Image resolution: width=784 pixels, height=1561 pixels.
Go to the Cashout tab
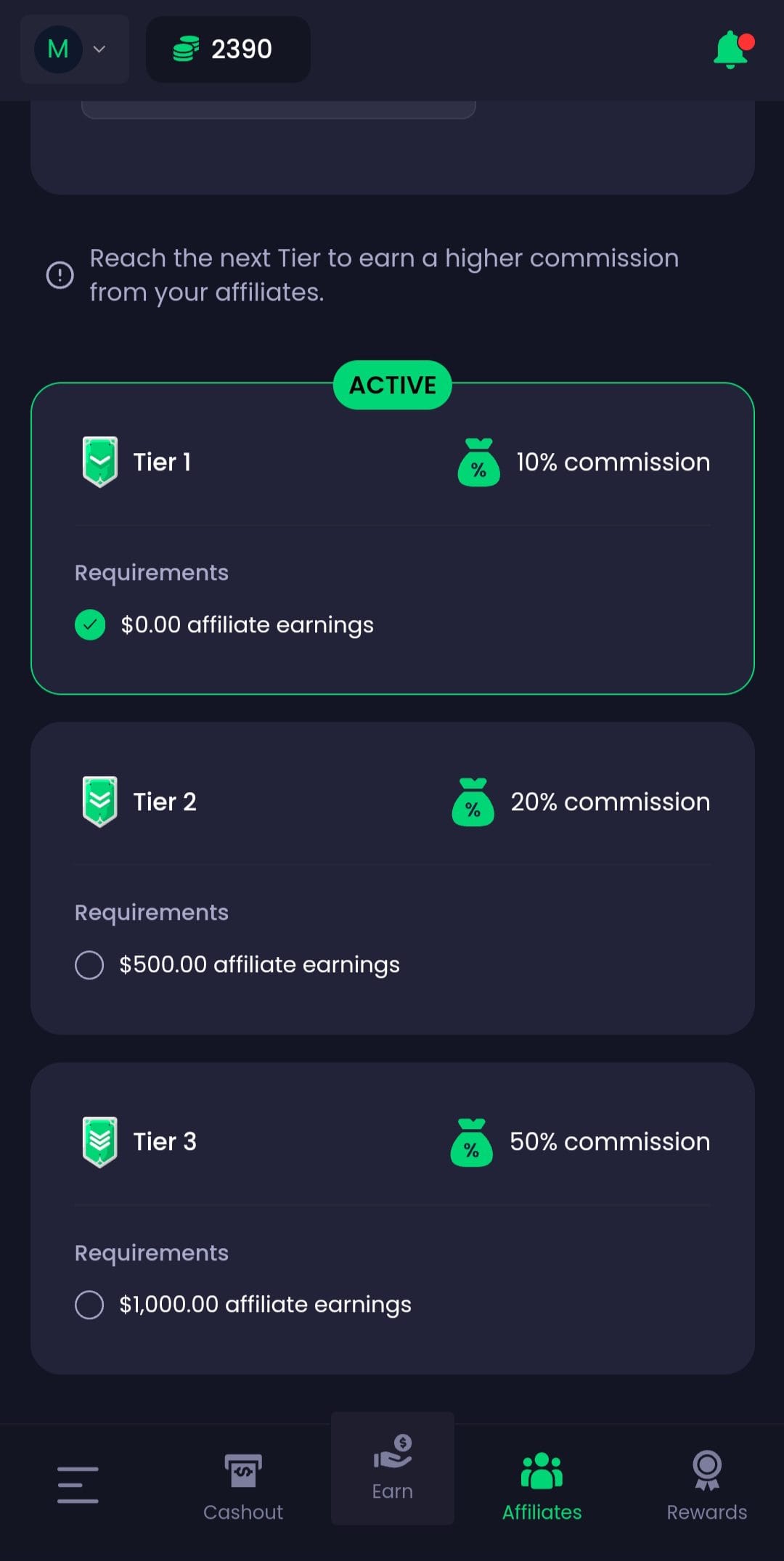(x=243, y=1486)
